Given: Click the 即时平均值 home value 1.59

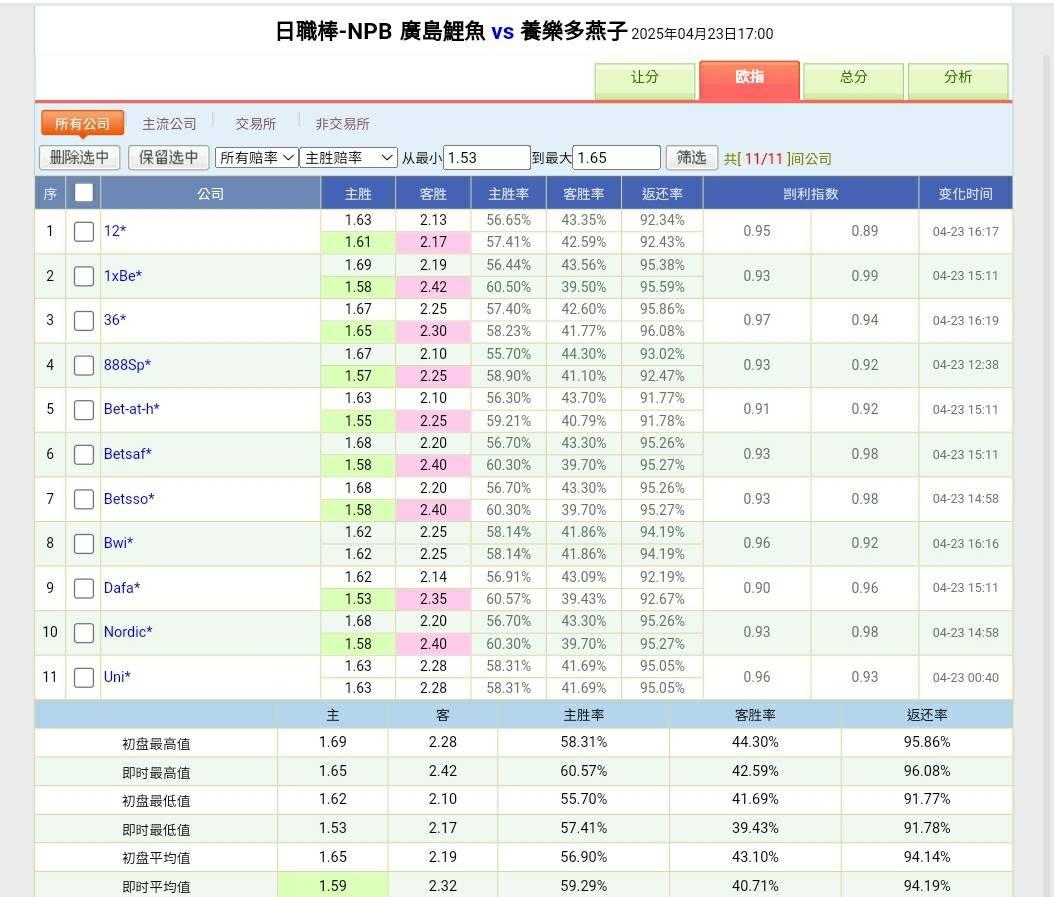Looking at the screenshot, I should point(333,886).
